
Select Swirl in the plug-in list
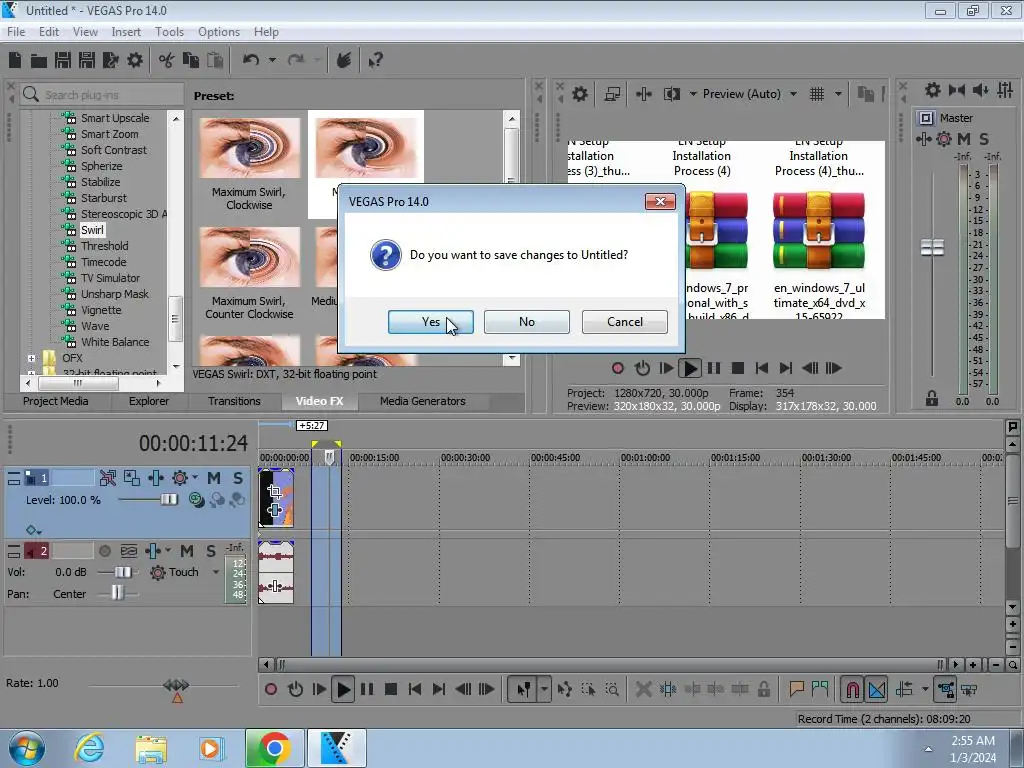pyautogui.click(x=92, y=230)
